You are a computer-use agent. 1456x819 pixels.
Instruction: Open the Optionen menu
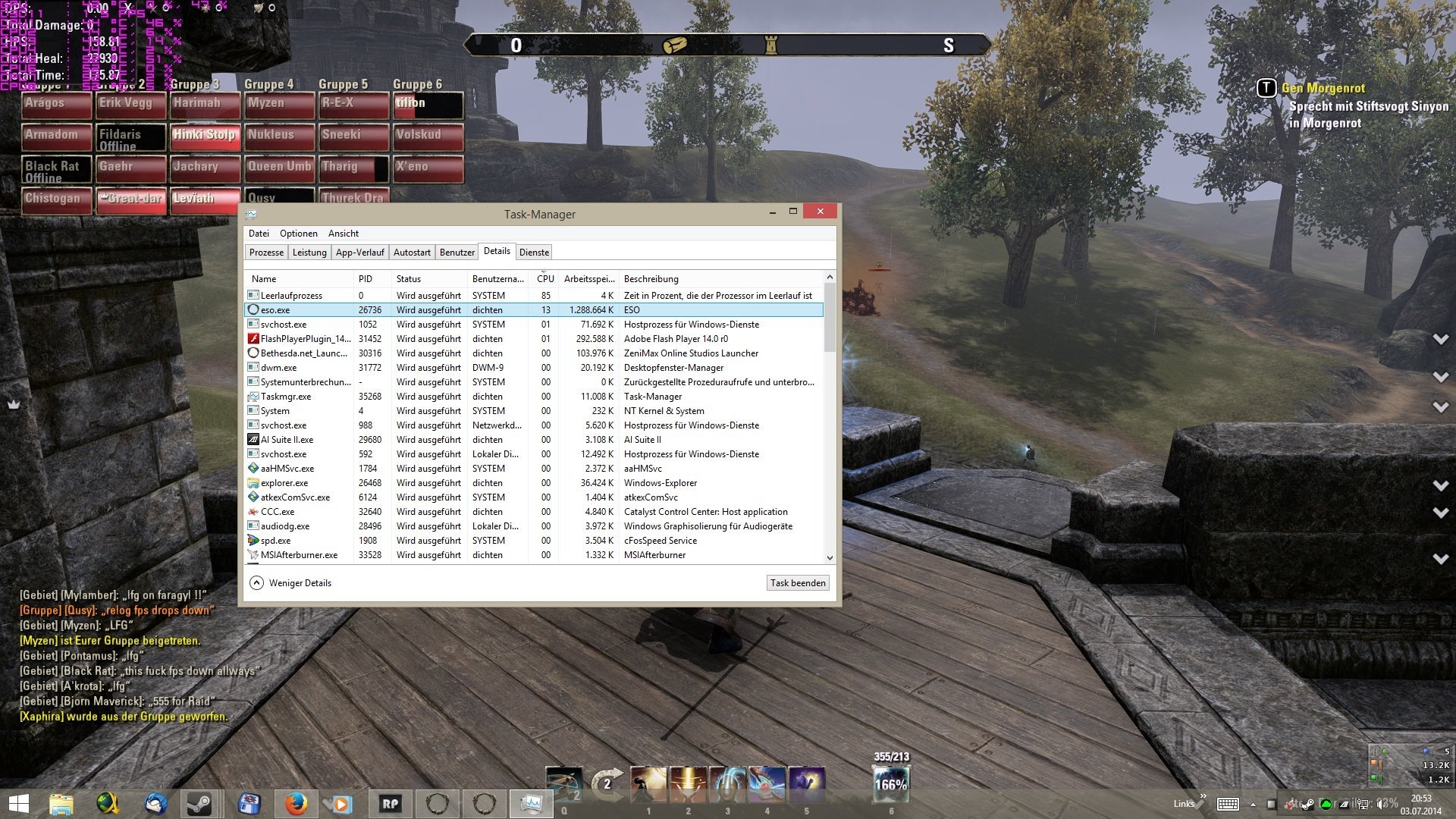tap(298, 234)
